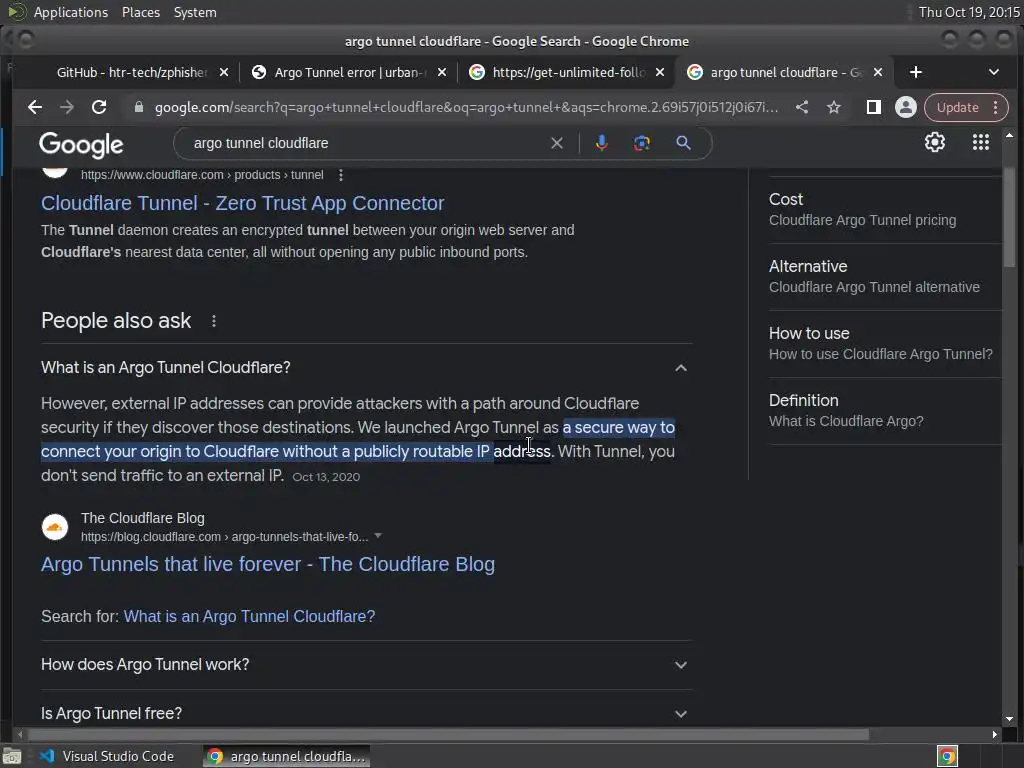Screen dimensions: 1024x768
Task: Click the show desktop icon in bottom panel
Action: 12,756
